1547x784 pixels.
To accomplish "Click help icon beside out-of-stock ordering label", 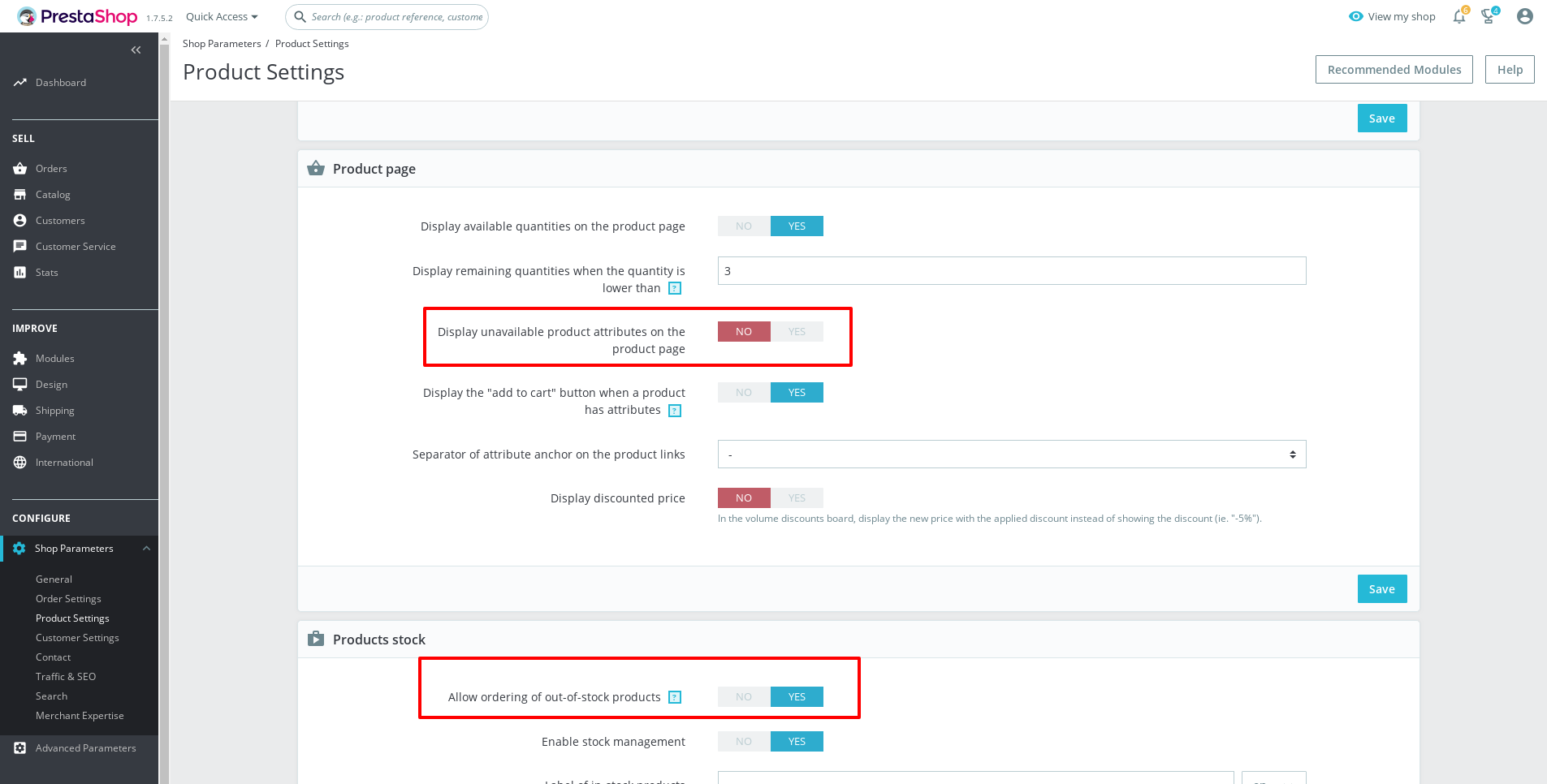I will coord(675,697).
